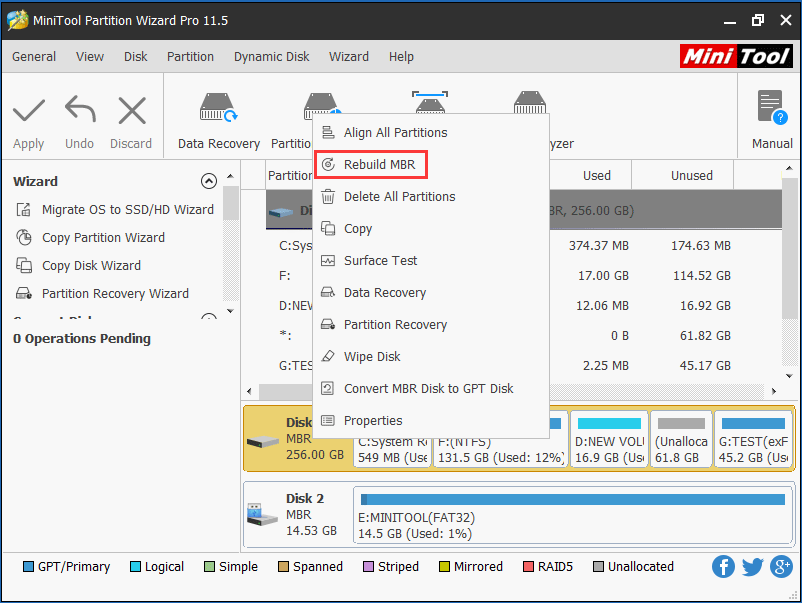Click the Partition Recovery Wizard icon
This screenshot has height=603, width=802.
pyautogui.click(x=24, y=294)
